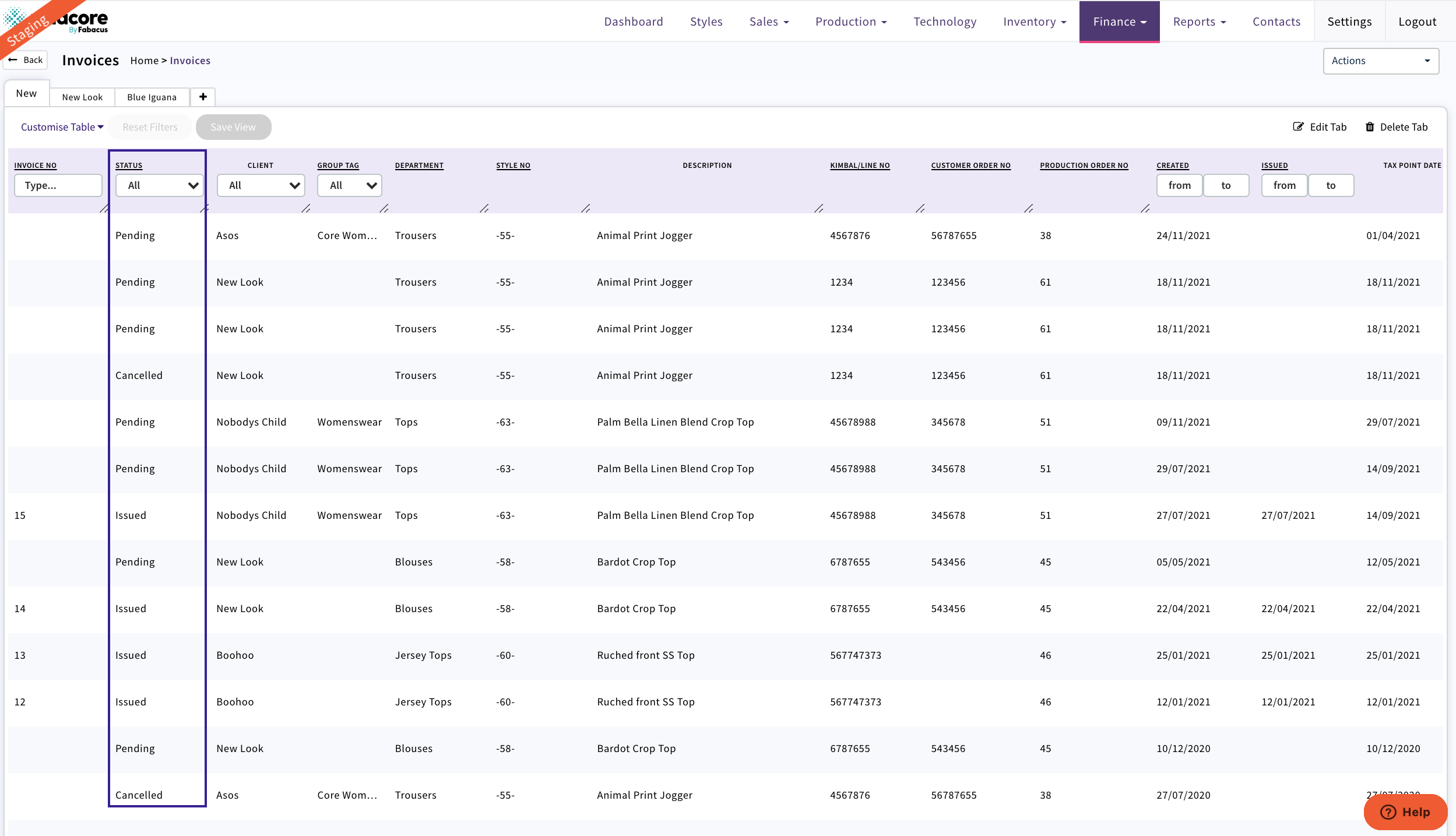Open the Help chat widget
1456x836 pixels.
click(1405, 812)
